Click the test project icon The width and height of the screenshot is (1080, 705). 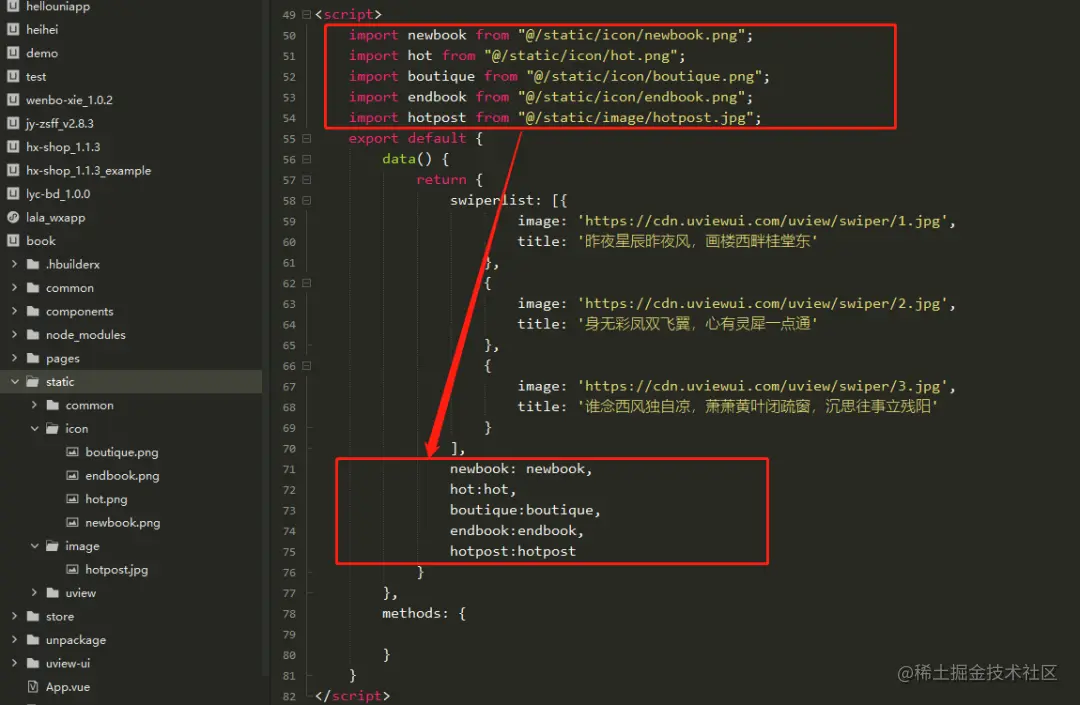click(12, 76)
